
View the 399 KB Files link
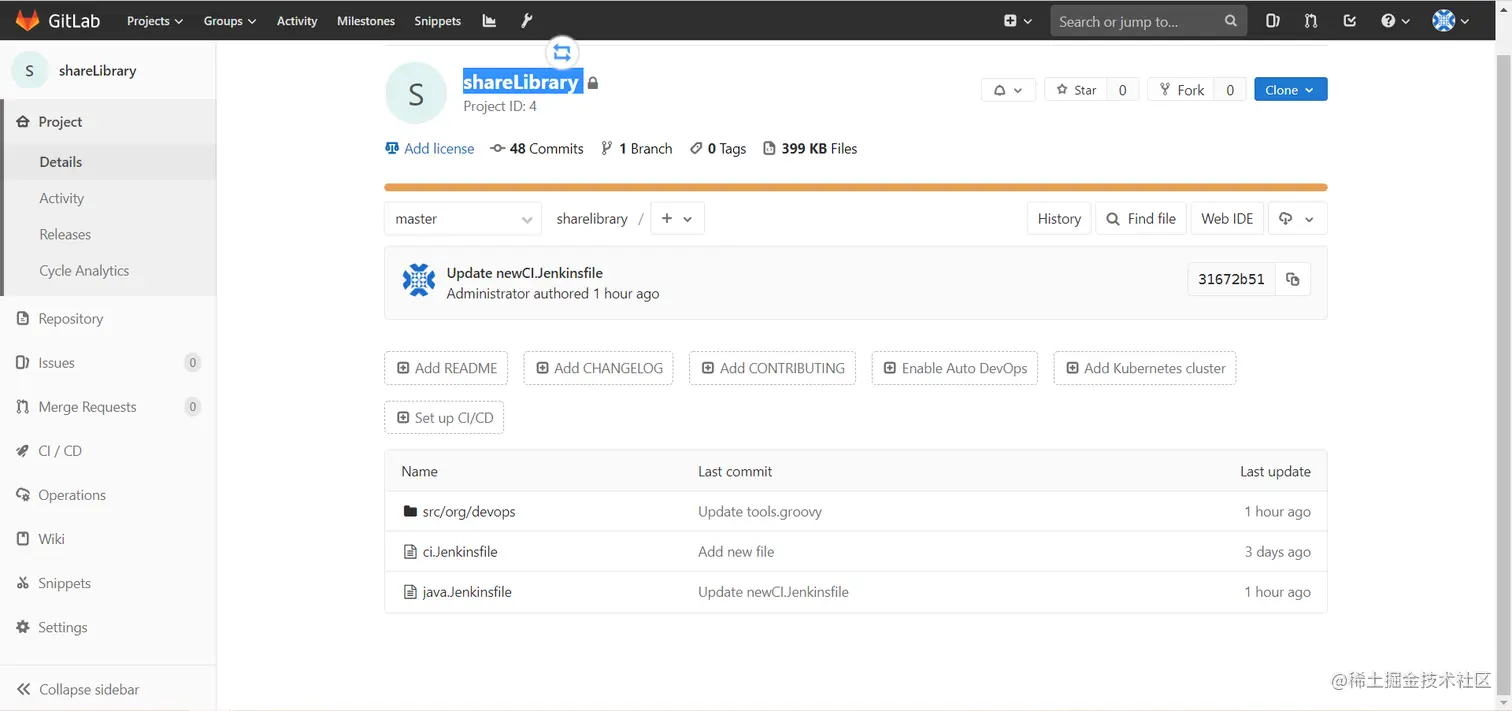tap(810, 148)
